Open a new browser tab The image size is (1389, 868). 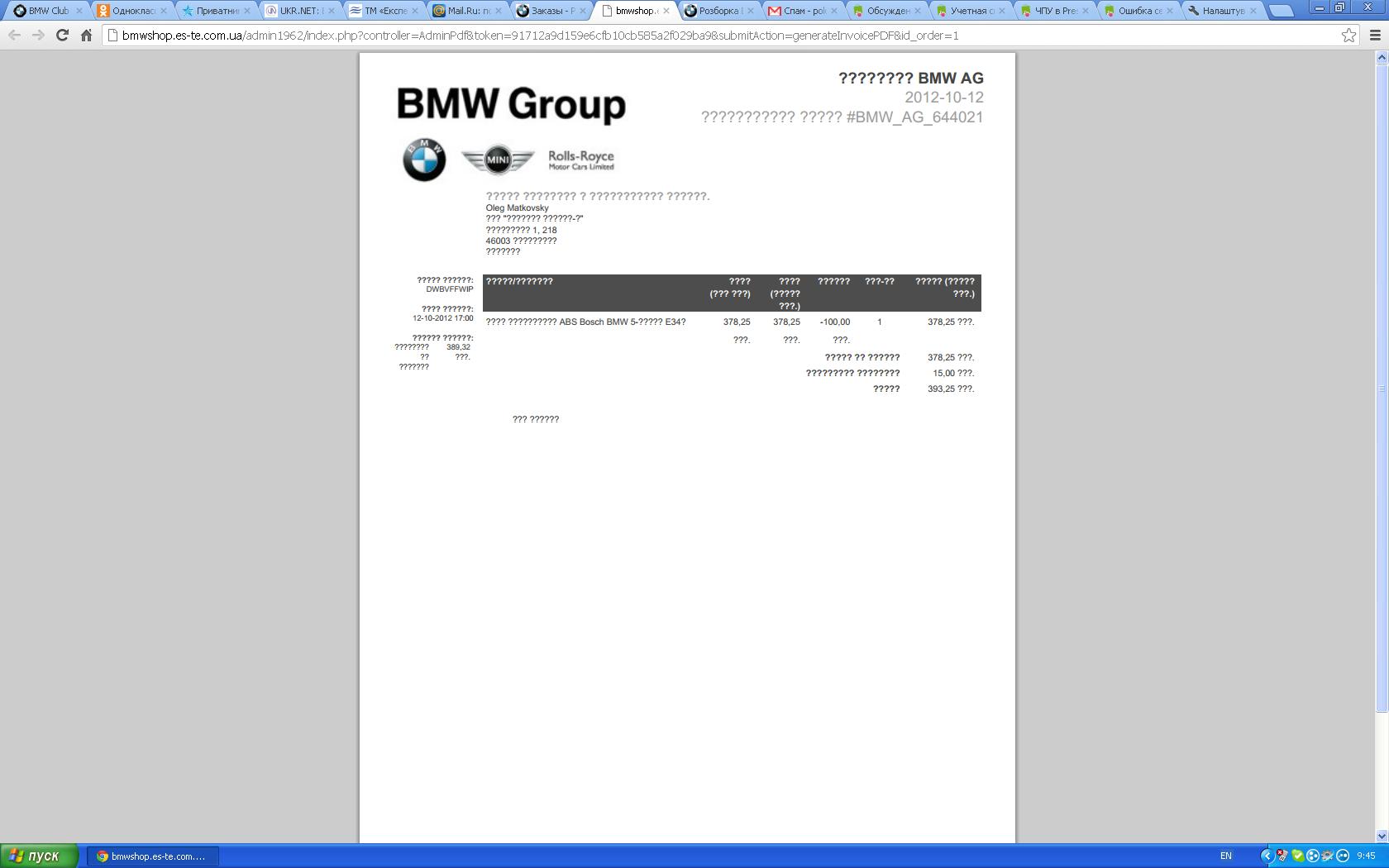1281,11
